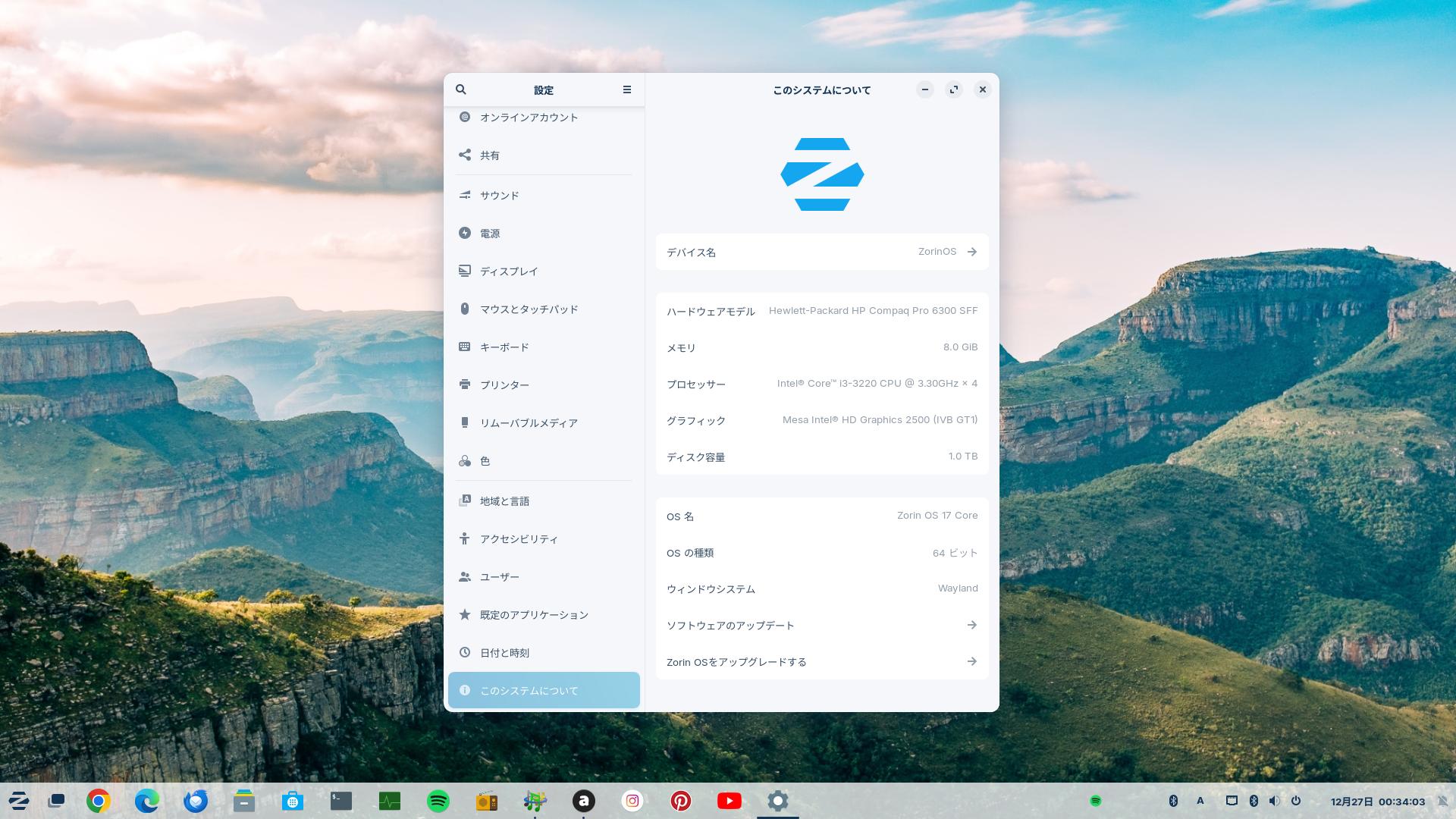Viewport: 1456px width, 819px height.
Task: Click the Zorin OS logo
Action: tap(822, 174)
